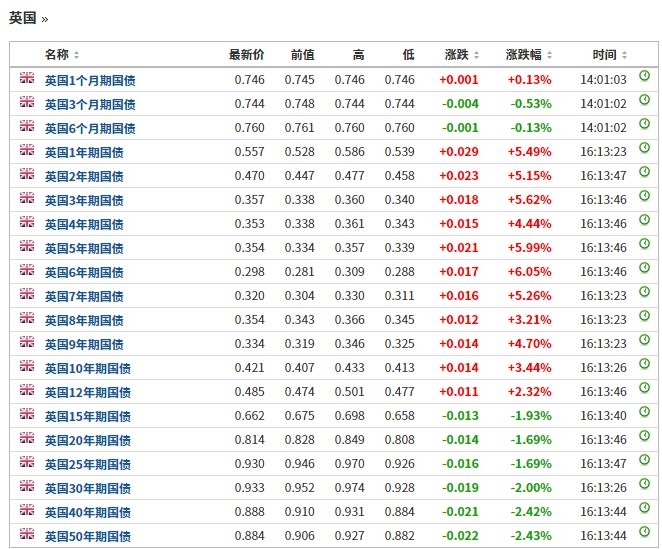
Task: Open 英国3个月期国债 bond page
Action: 90,104
